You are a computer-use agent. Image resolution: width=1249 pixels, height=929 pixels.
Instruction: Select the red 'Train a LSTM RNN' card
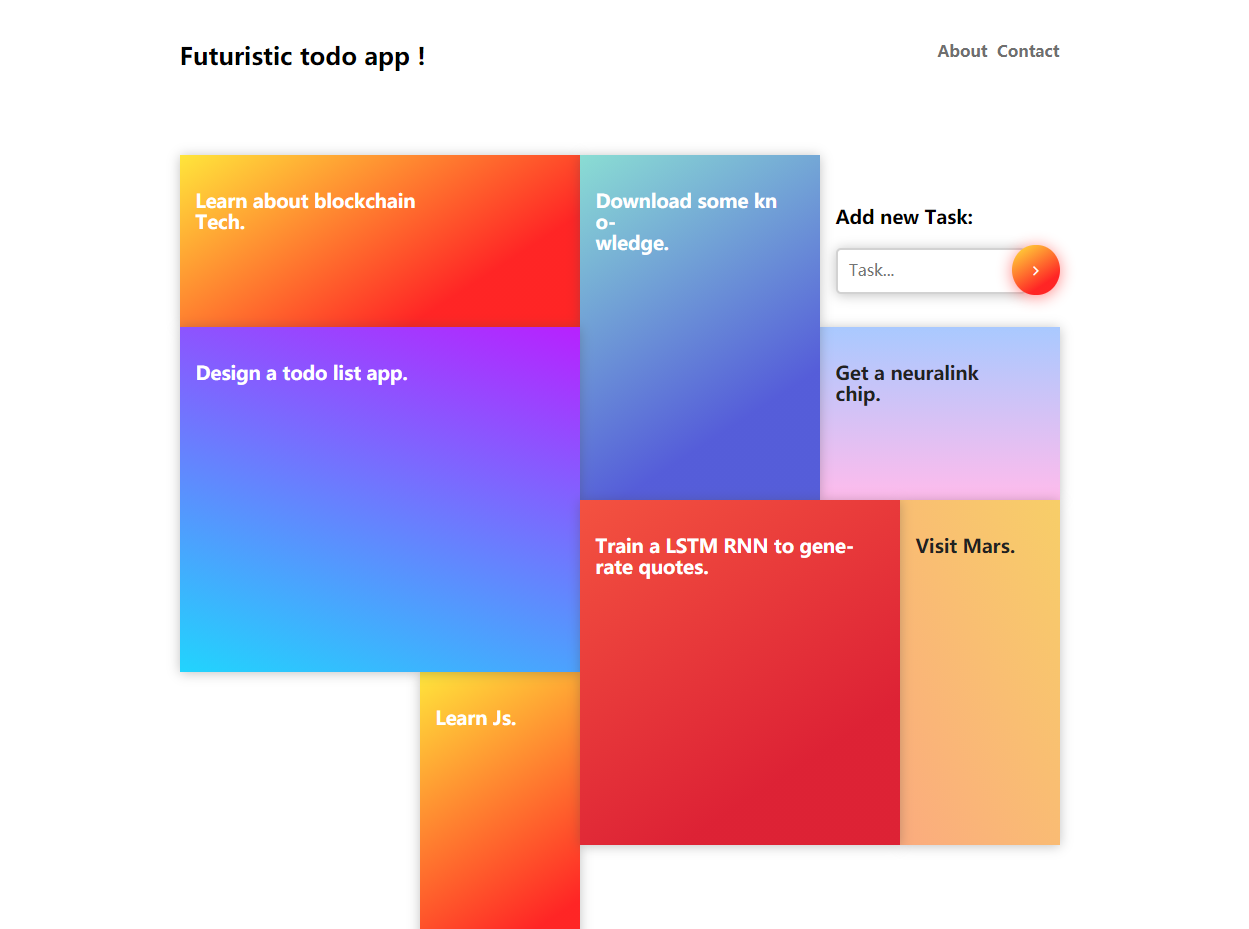click(740, 672)
